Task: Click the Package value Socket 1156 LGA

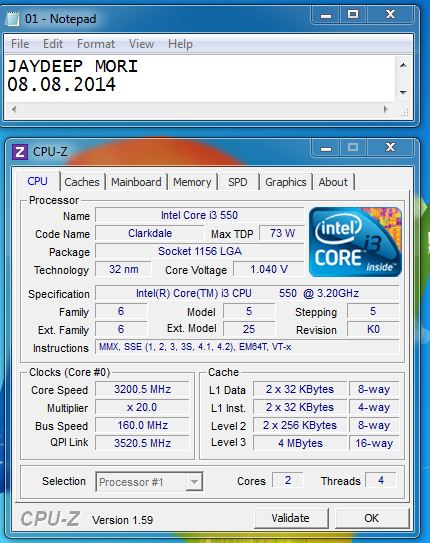Action: coord(199,251)
